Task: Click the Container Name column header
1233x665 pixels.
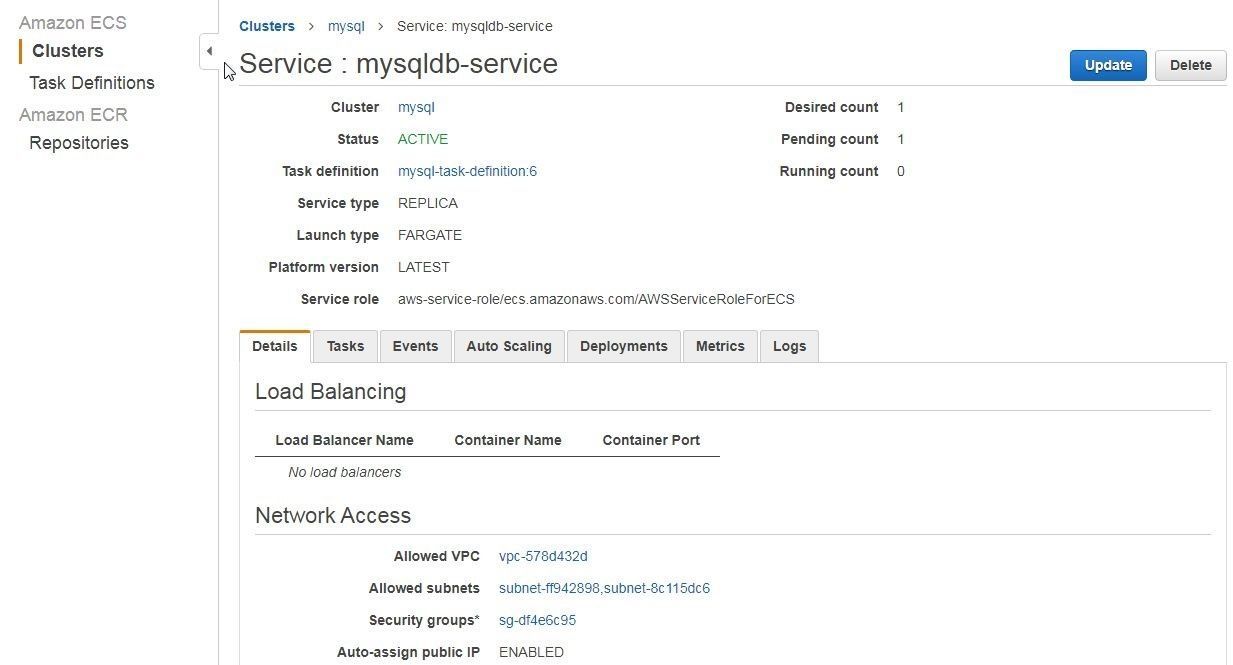Action: [508, 440]
